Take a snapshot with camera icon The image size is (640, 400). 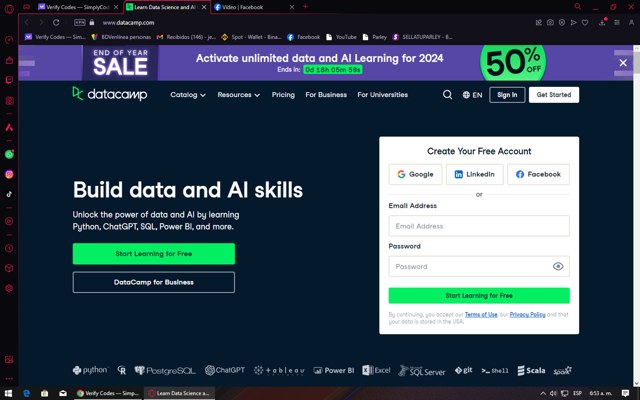[x=550, y=22]
